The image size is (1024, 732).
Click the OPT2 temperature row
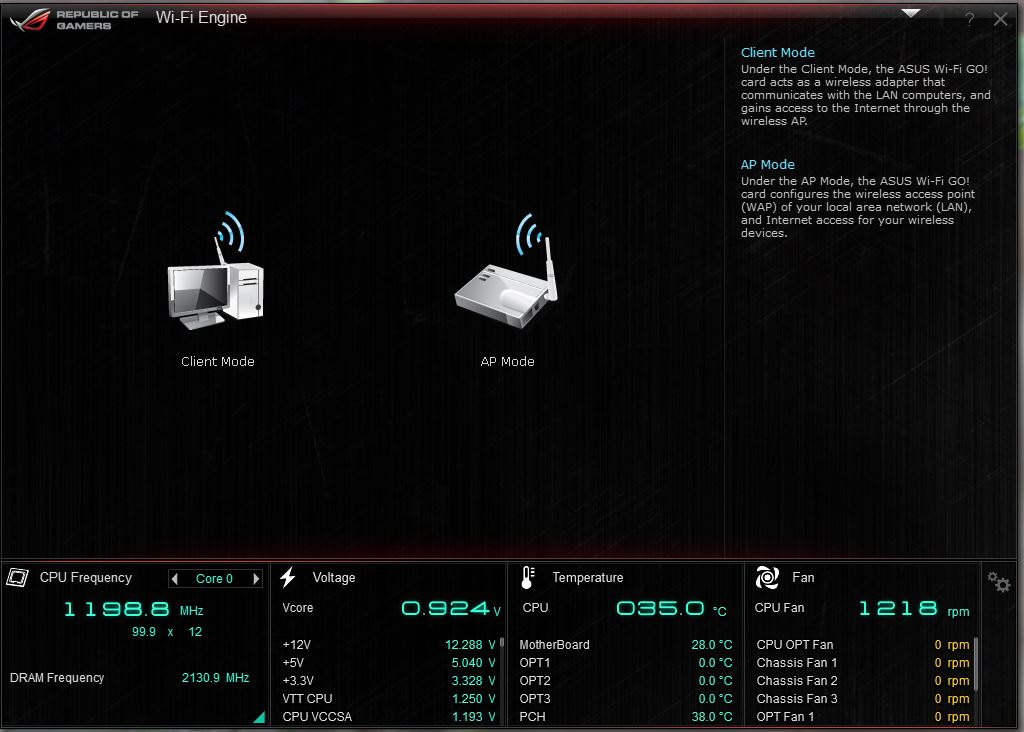point(626,681)
